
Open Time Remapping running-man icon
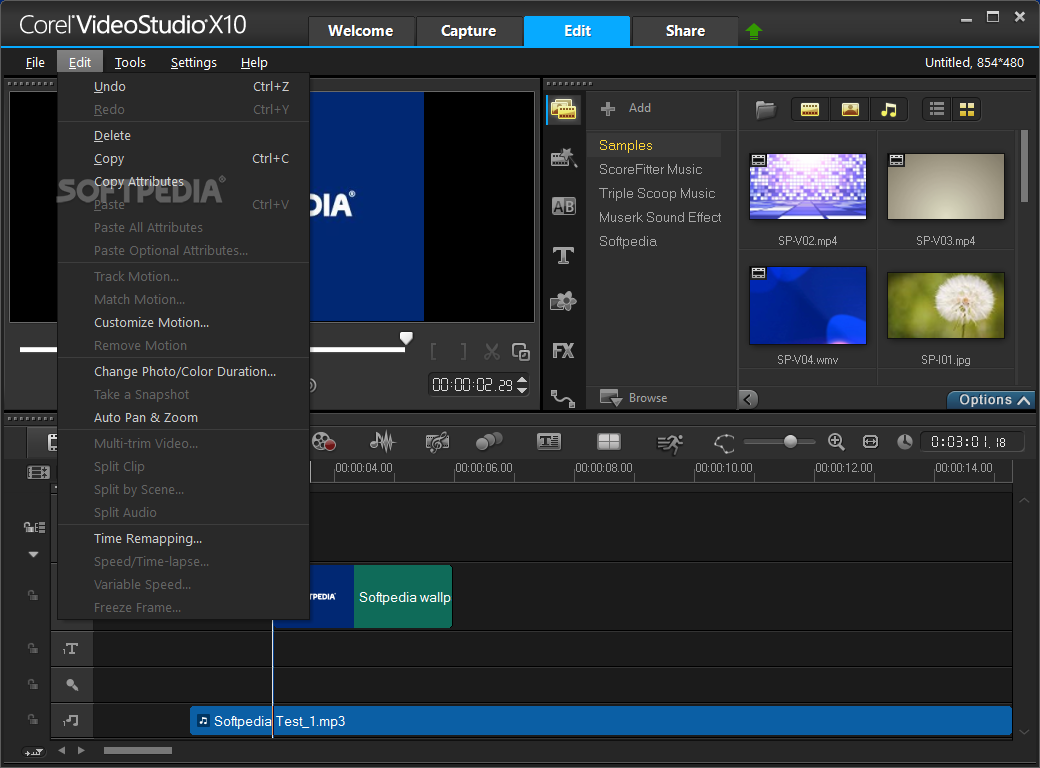(669, 443)
